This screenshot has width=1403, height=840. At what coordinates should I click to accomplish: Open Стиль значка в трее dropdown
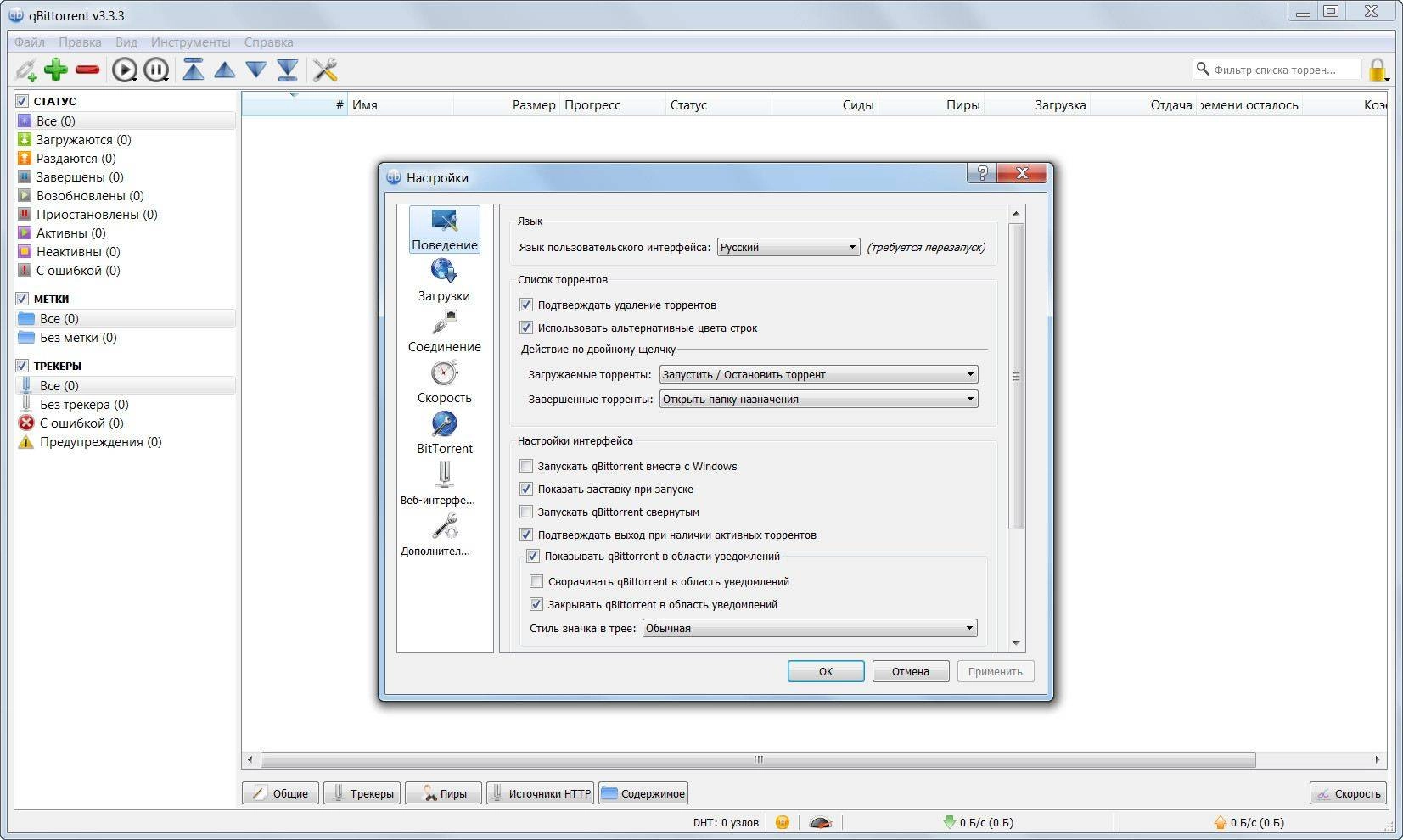click(x=810, y=628)
